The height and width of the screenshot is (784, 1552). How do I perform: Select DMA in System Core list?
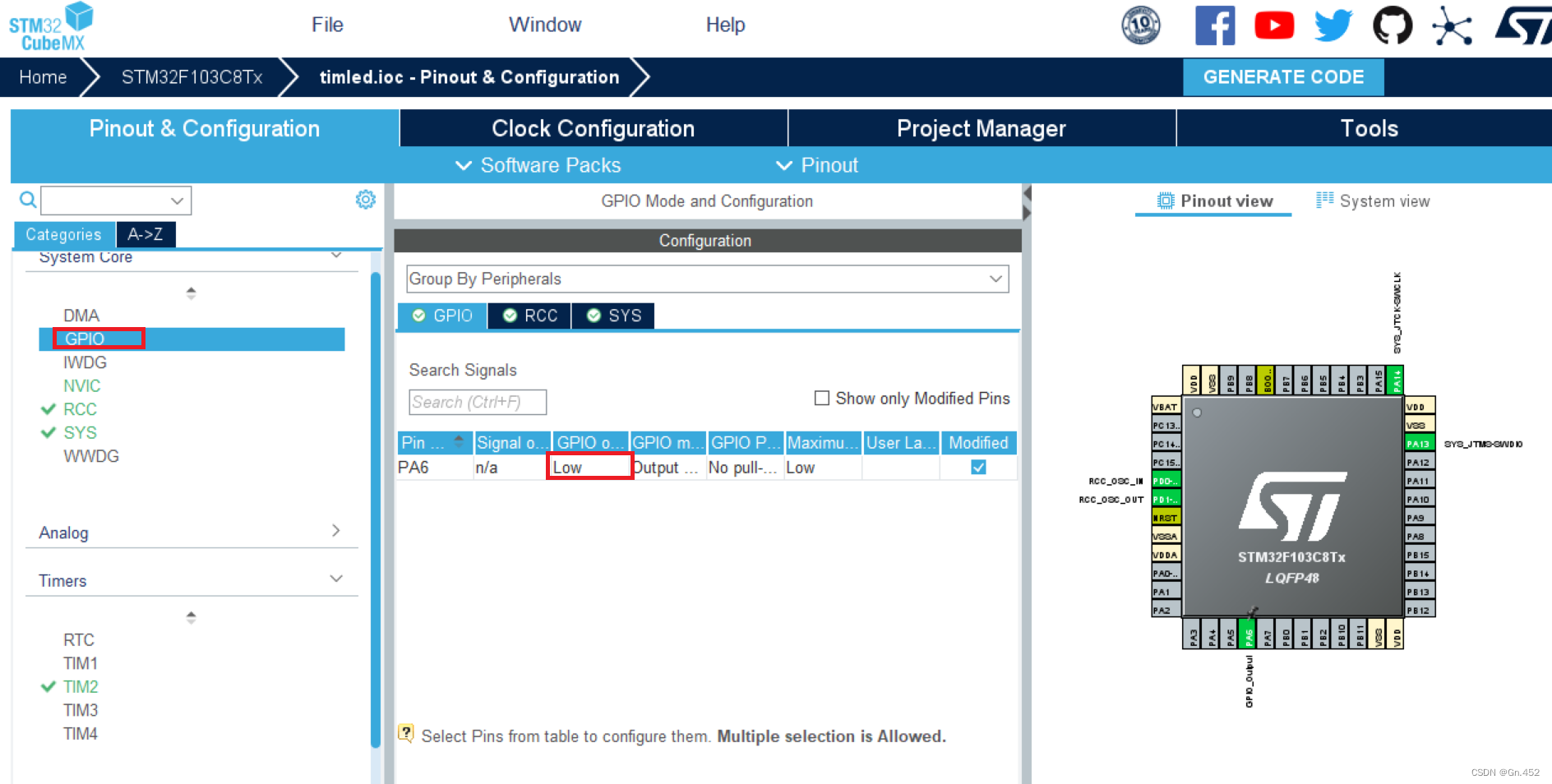[81, 316]
